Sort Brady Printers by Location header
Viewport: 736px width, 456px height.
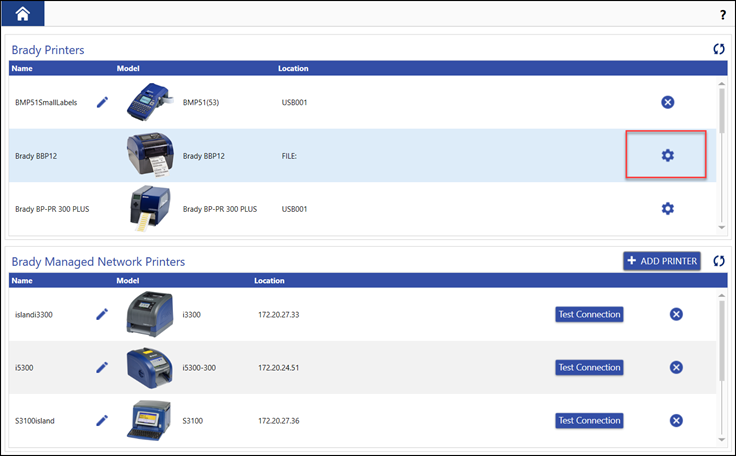[293, 68]
